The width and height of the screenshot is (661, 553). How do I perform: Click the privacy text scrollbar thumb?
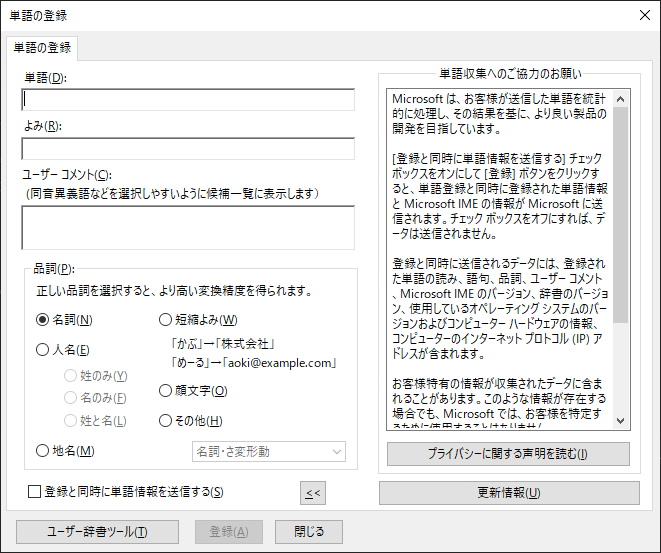pos(621,215)
